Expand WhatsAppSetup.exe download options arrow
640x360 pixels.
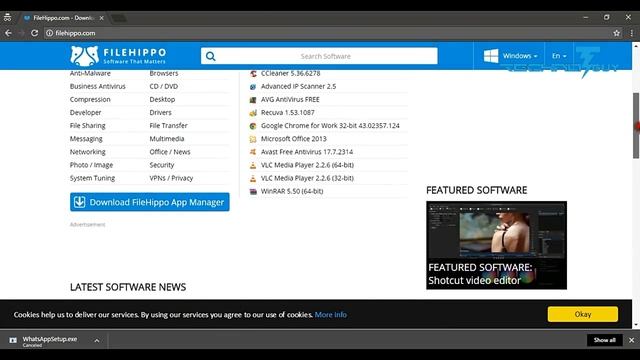(97, 340)
